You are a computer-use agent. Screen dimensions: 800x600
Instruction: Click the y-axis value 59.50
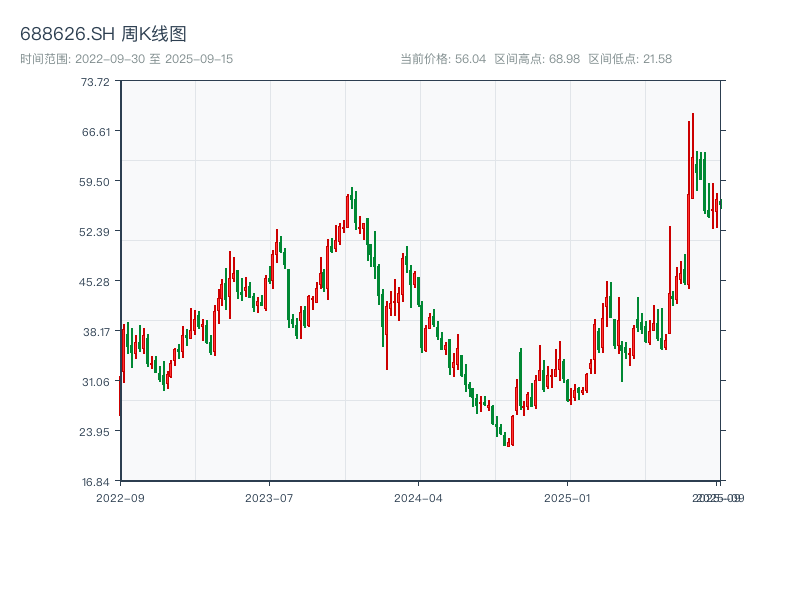click(94, 182)
